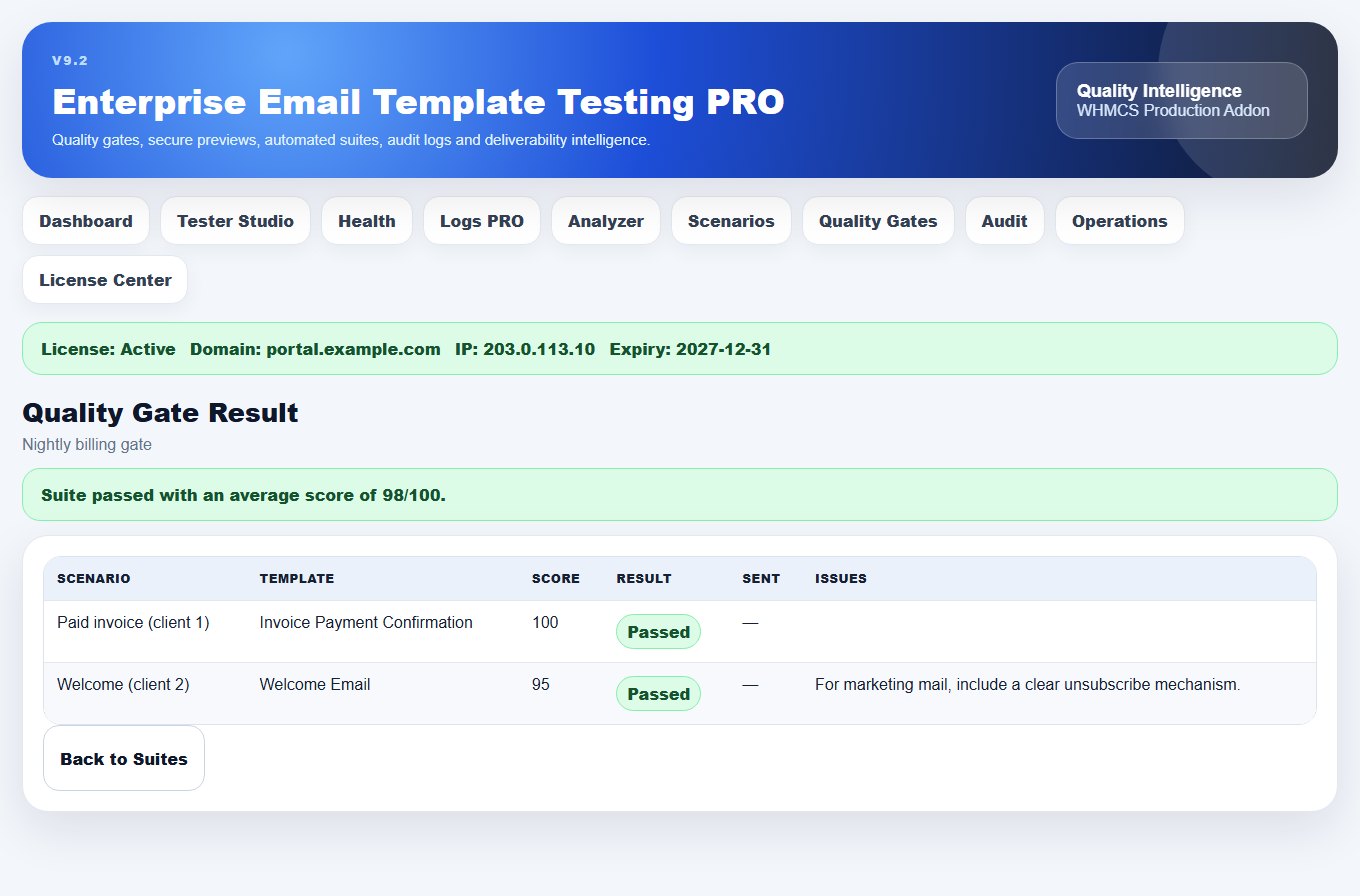Click the unsubscribe mechanism issue text
This screenshot has height=896, width=1360.
click(1027, 684)
